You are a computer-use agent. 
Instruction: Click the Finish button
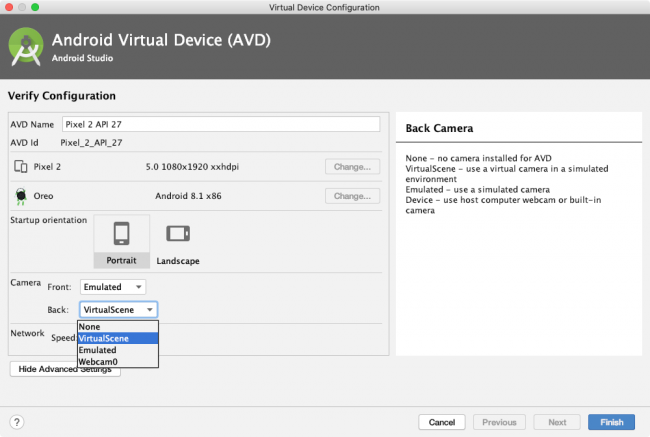coord(611,422)
